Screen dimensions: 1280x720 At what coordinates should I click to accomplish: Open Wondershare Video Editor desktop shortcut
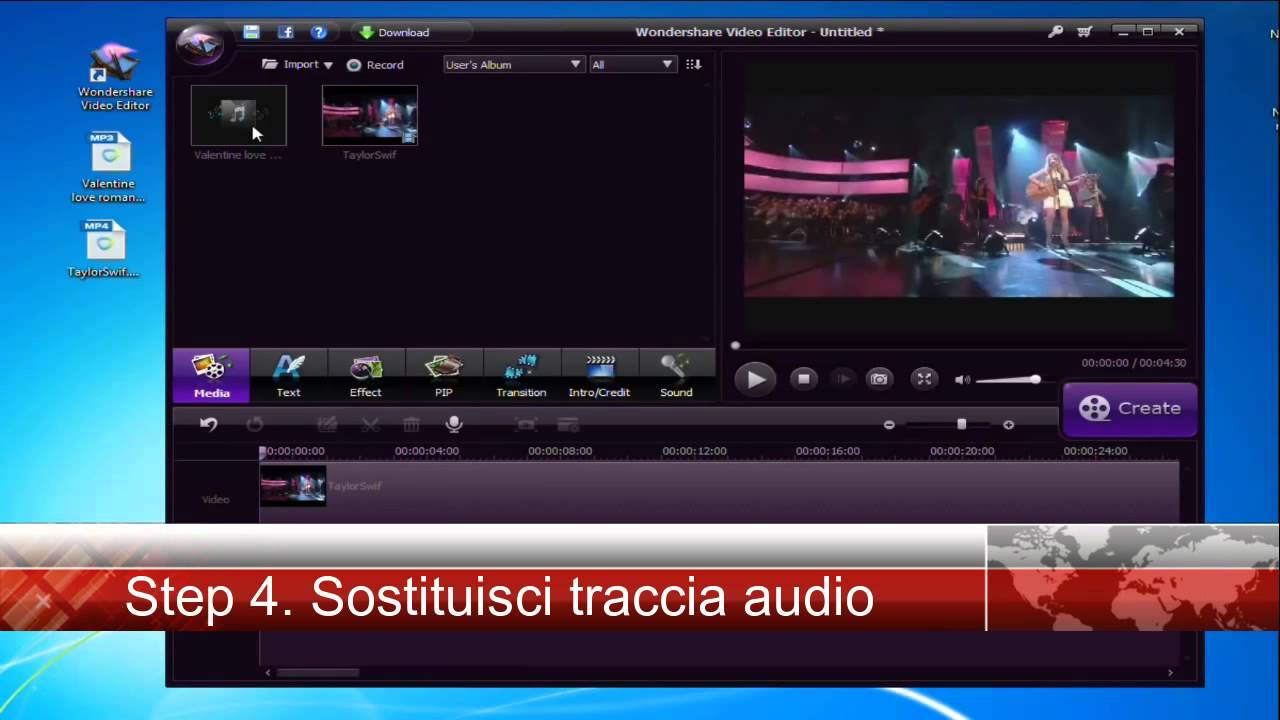click(115, 77)
